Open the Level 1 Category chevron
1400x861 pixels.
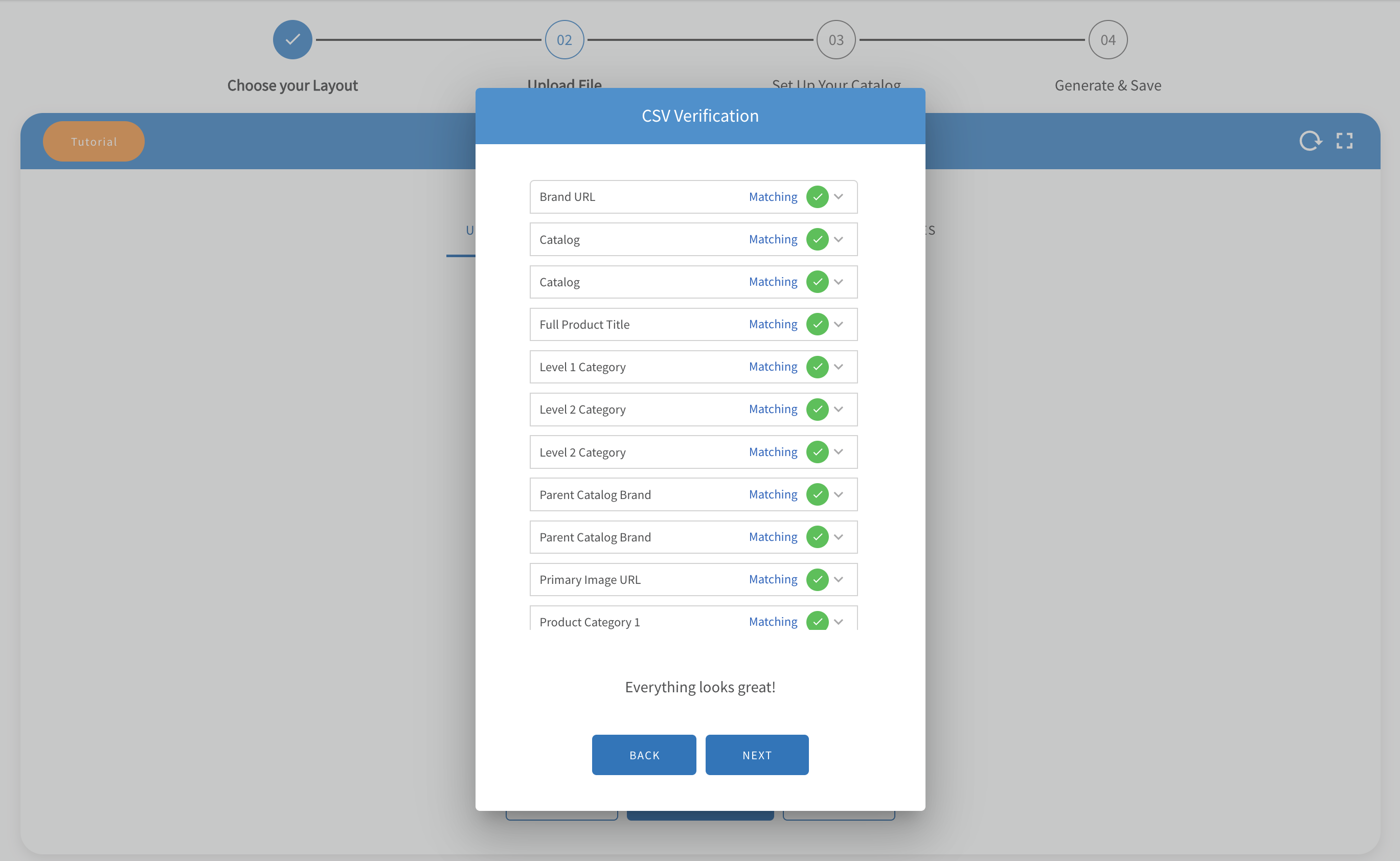838,367
